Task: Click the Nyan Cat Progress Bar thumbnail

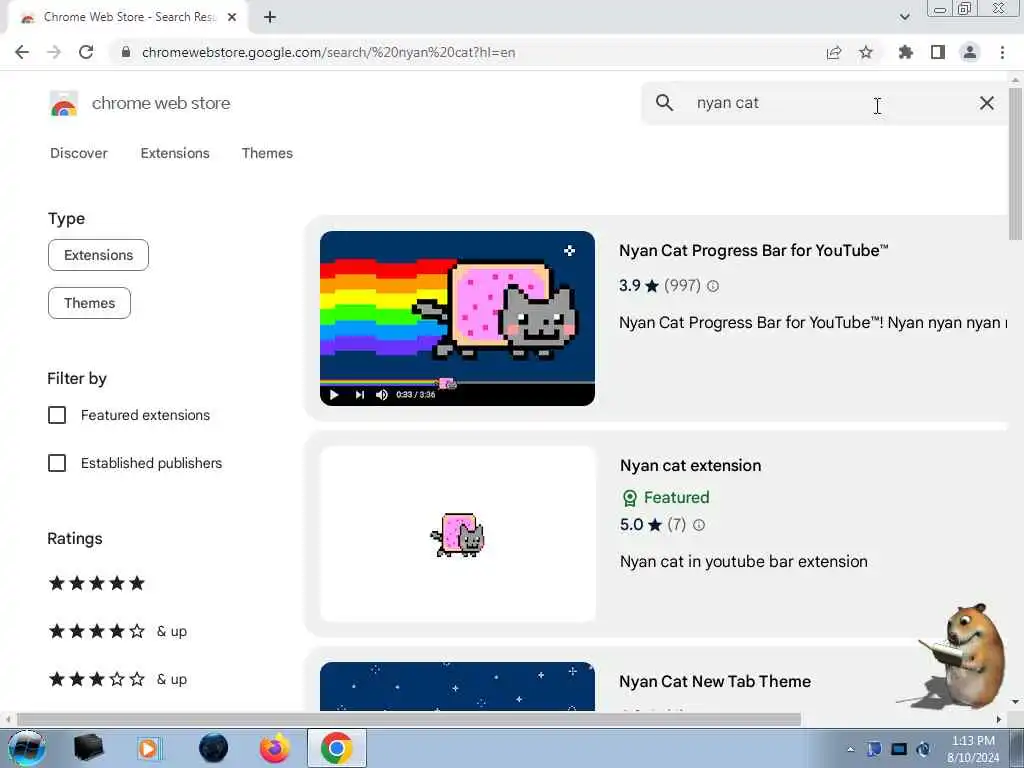Action: point(457,318)
